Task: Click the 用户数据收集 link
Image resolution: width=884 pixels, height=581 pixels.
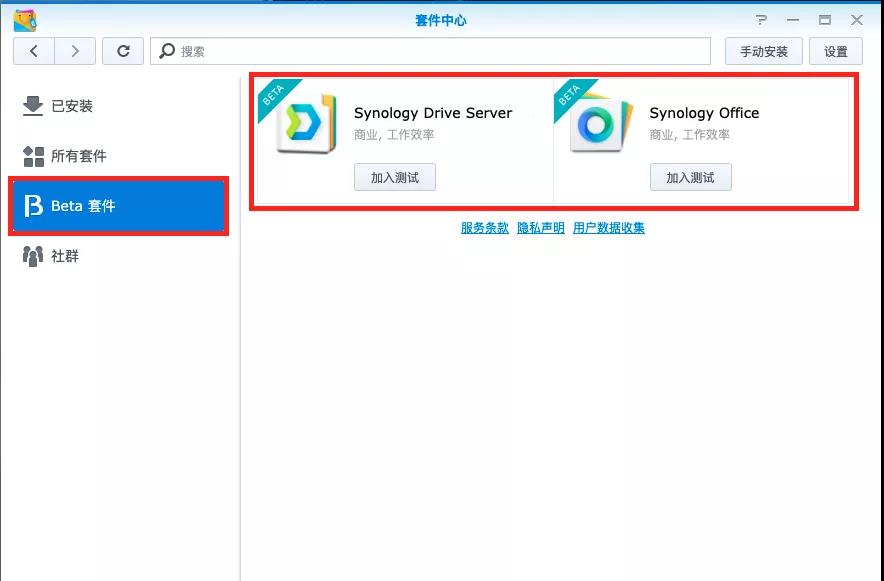Action: click(608, 228)
